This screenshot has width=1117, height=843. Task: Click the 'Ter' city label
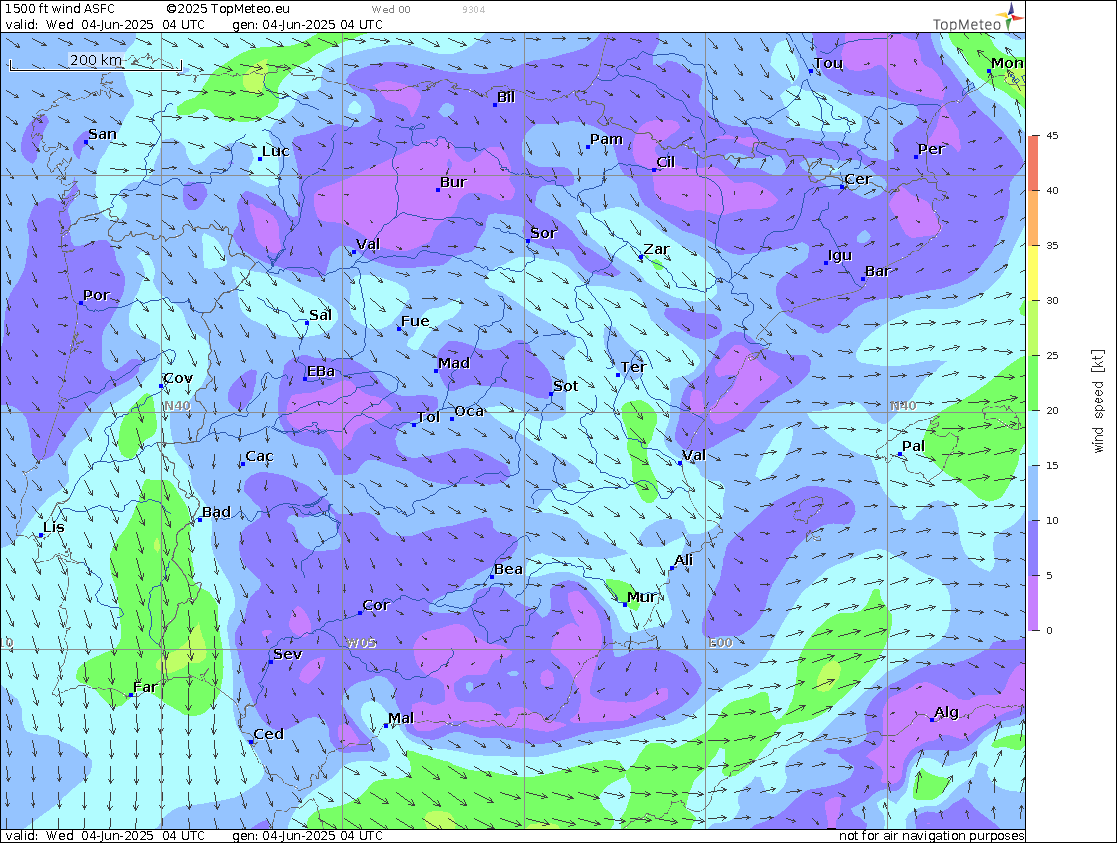[633, 367]
